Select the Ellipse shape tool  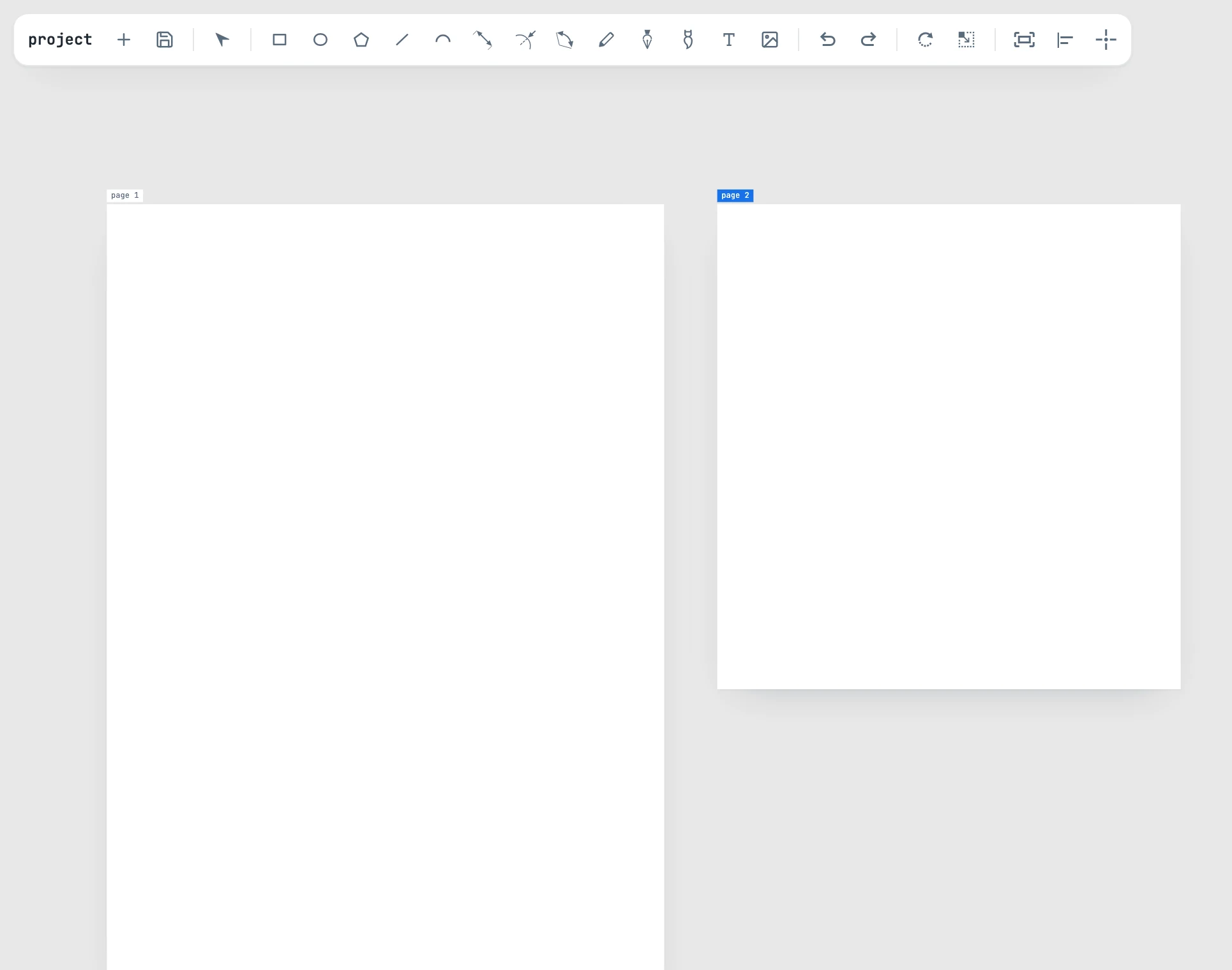point(320,40)
